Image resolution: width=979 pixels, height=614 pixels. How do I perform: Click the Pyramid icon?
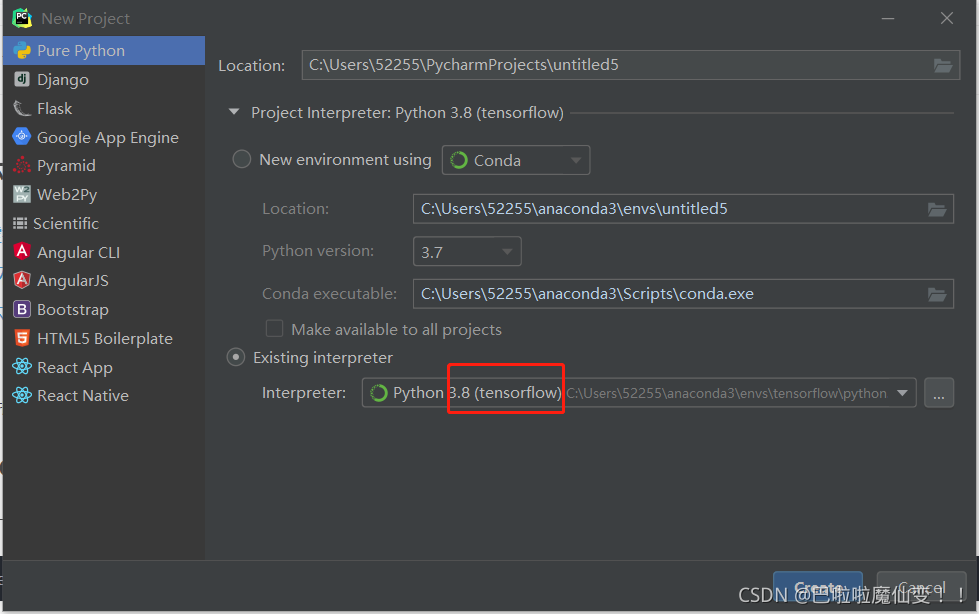[22, 165]
